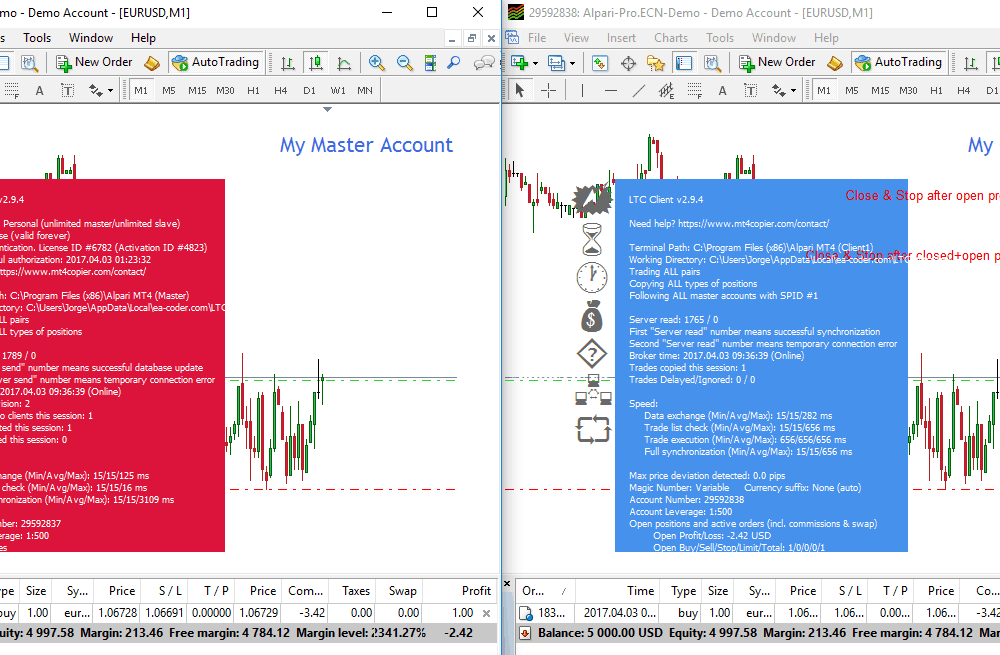Click New Order in Client window
The width and height of the screenshot is (1000, 655).
777,63
